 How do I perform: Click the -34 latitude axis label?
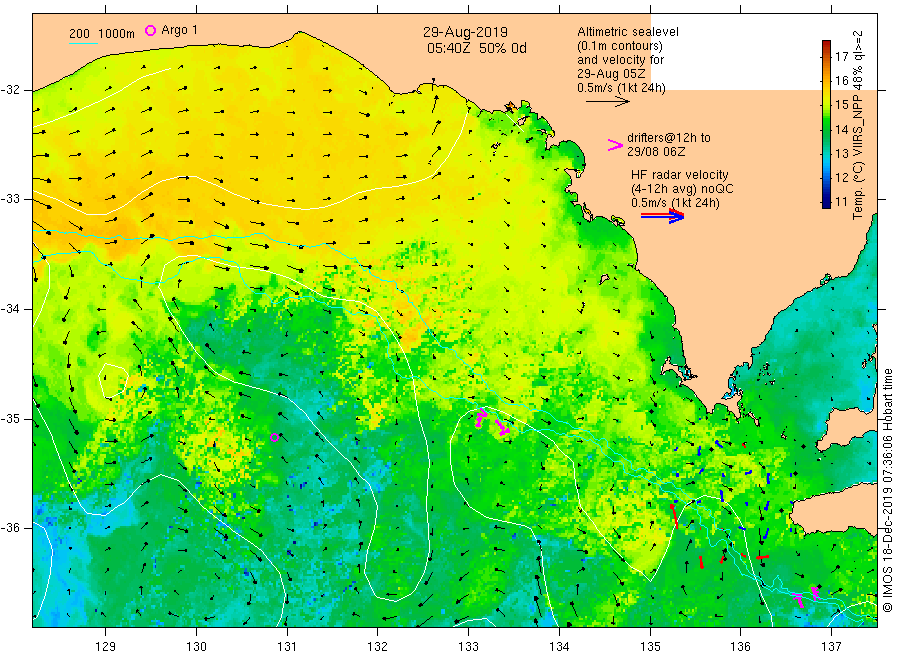(x=10, y=309)
